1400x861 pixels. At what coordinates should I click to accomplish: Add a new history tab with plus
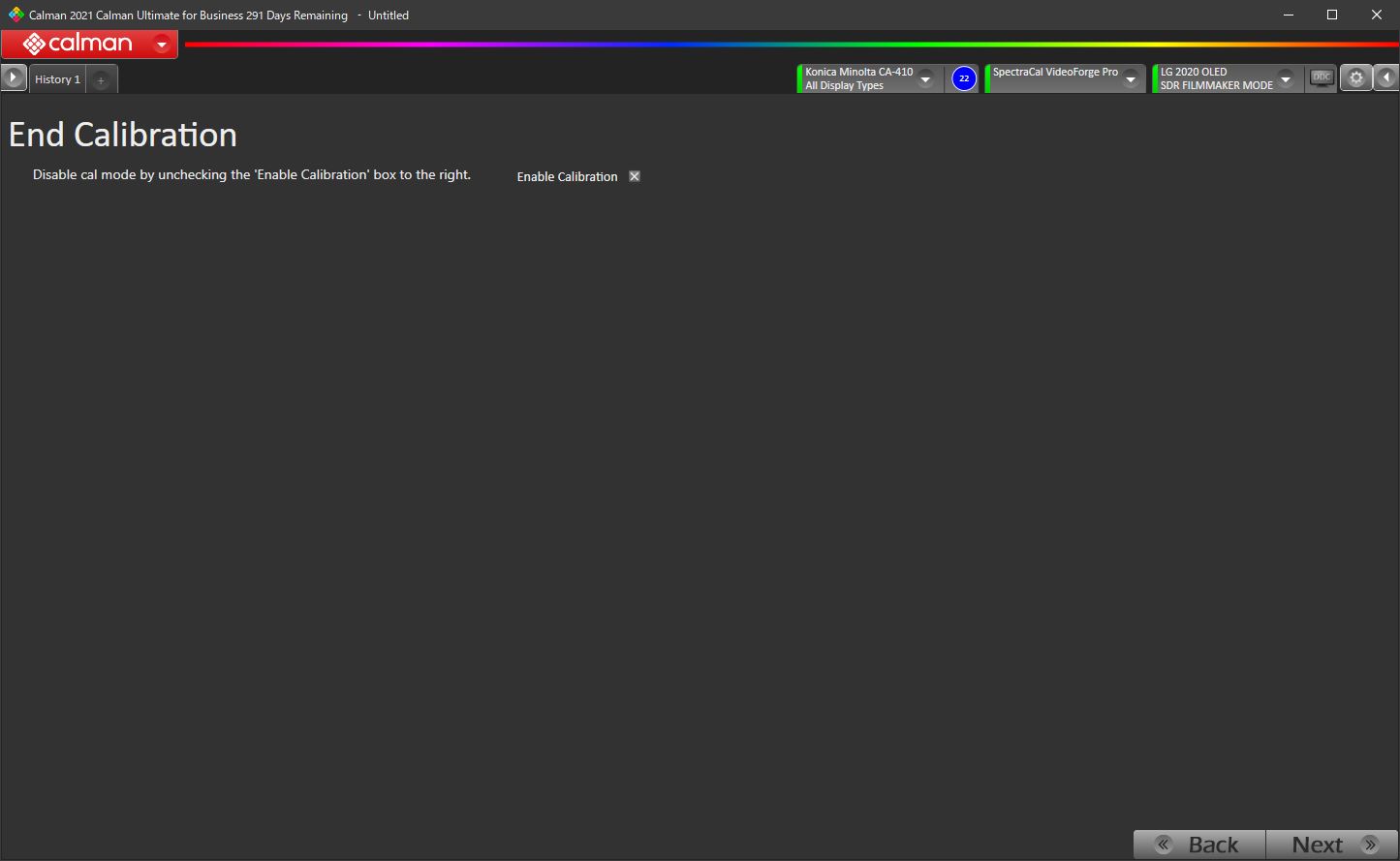101,79
